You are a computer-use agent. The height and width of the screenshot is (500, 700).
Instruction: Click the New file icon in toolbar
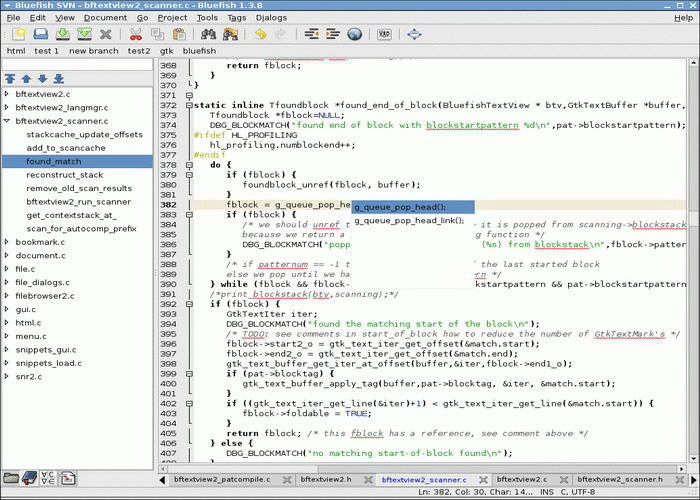click(x=18, y=34)
